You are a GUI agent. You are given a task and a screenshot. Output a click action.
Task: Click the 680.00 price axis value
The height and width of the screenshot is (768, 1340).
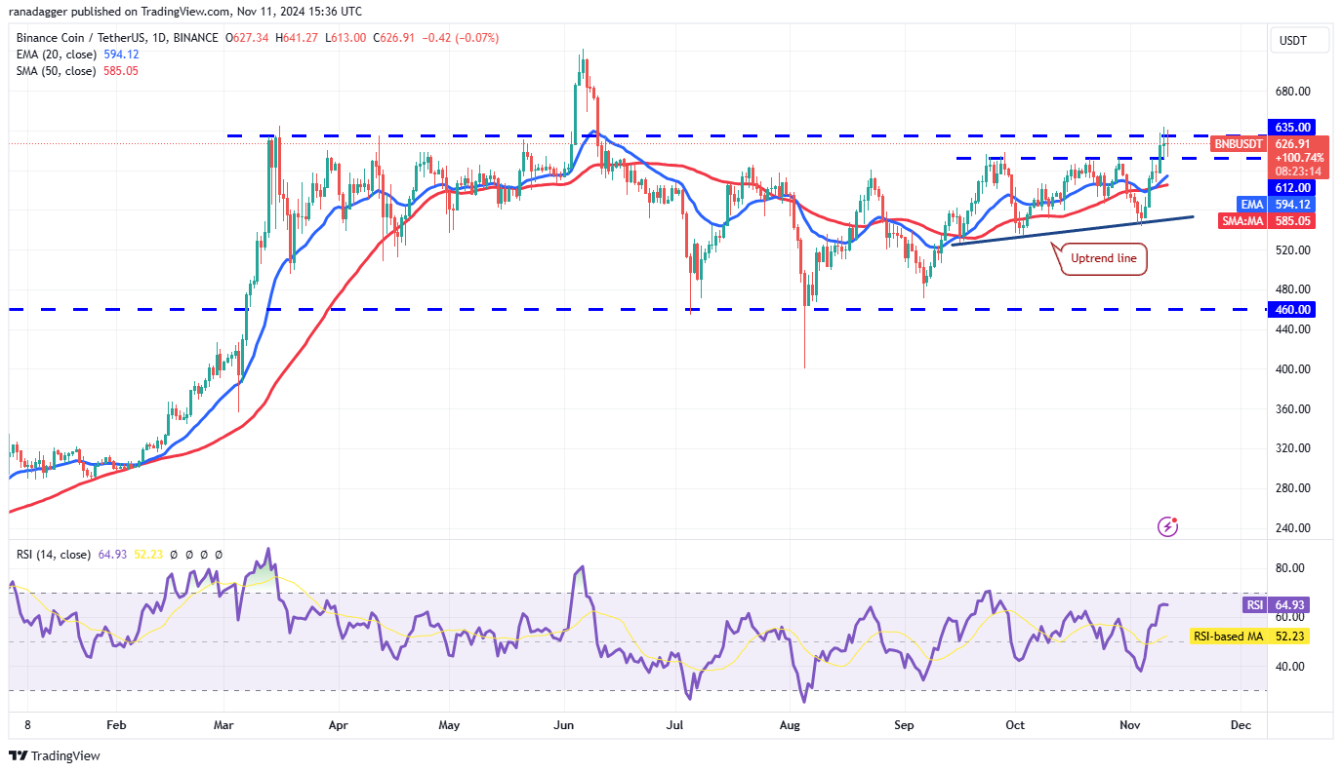pyautogui.click(x=1293, y=91)
